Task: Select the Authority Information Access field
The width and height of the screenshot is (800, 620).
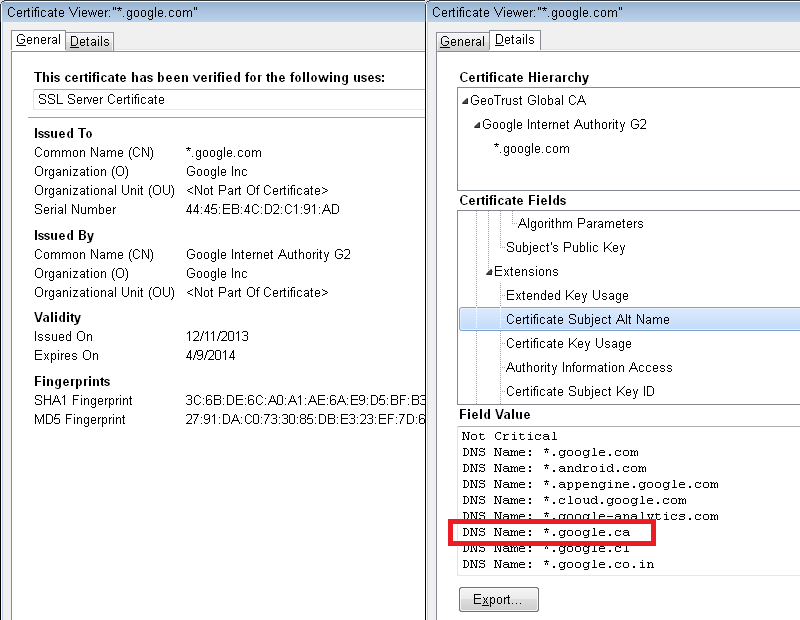Action: coord(589,367)
